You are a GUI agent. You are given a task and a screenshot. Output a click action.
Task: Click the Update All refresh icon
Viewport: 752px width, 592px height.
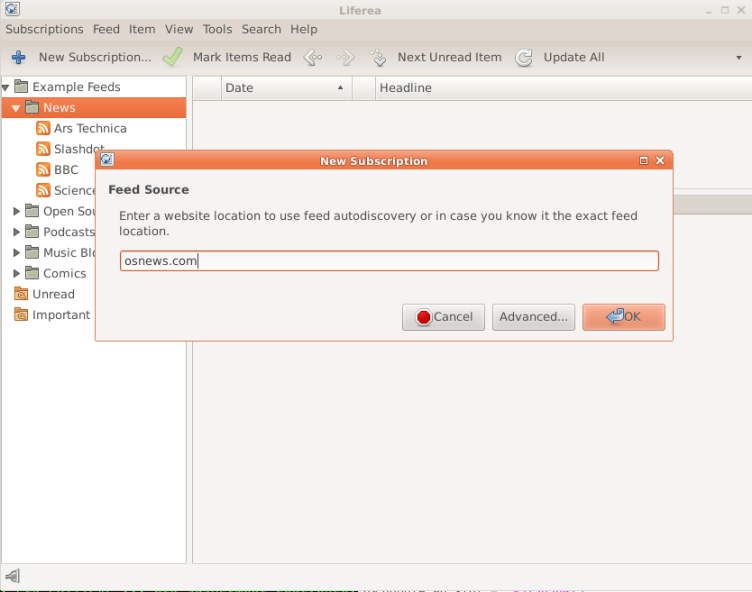(524, 58)
